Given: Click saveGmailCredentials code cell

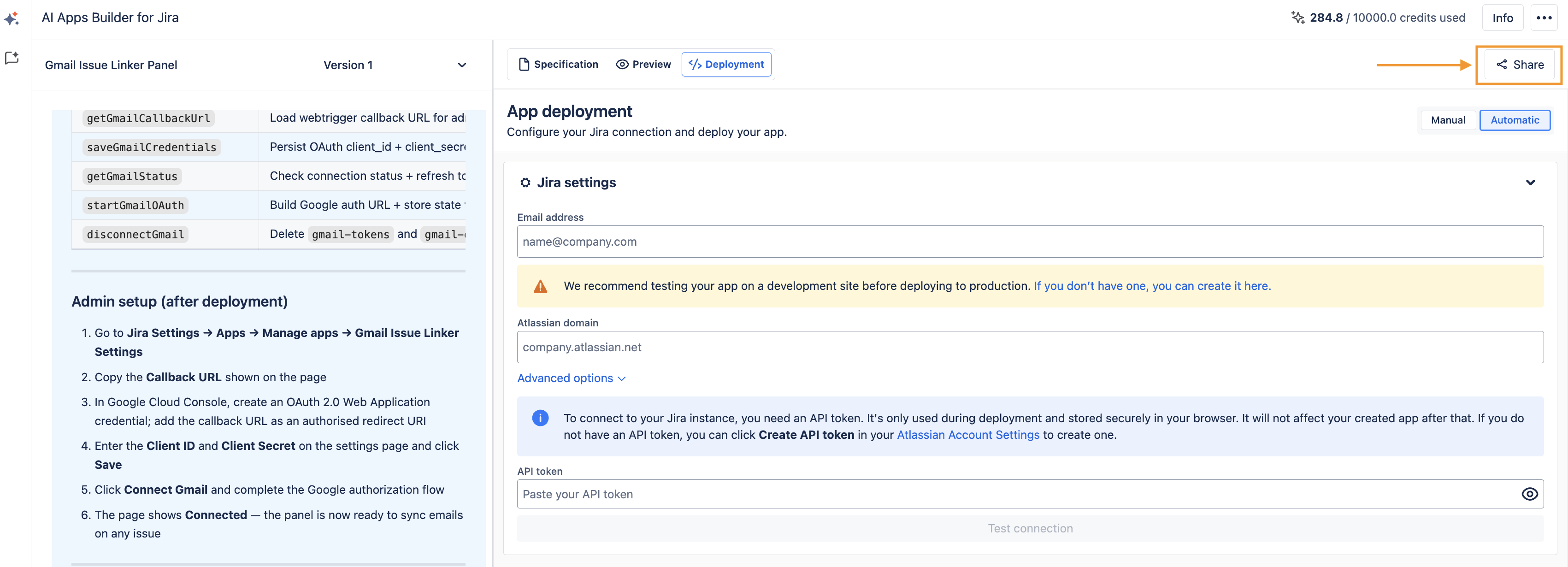Looking at the screenshot, I should (152, 148).
